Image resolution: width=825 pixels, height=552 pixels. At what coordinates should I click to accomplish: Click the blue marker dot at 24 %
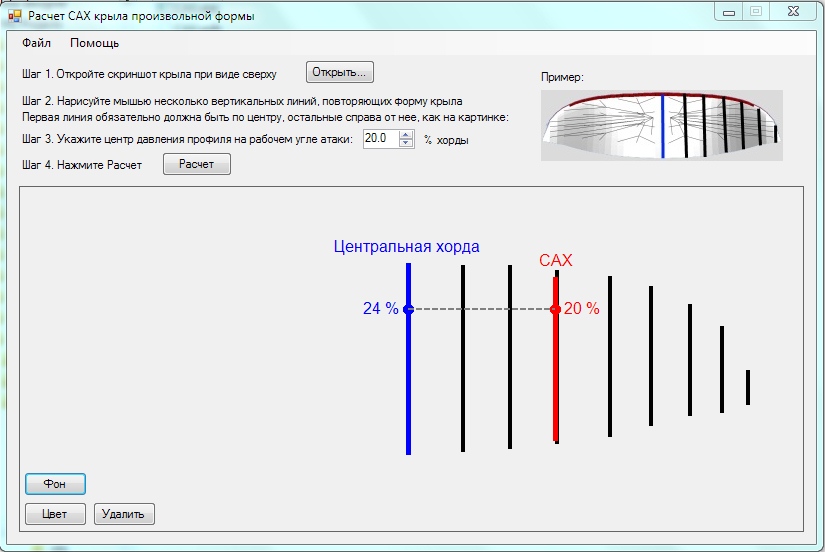click(x=408, y=310)
